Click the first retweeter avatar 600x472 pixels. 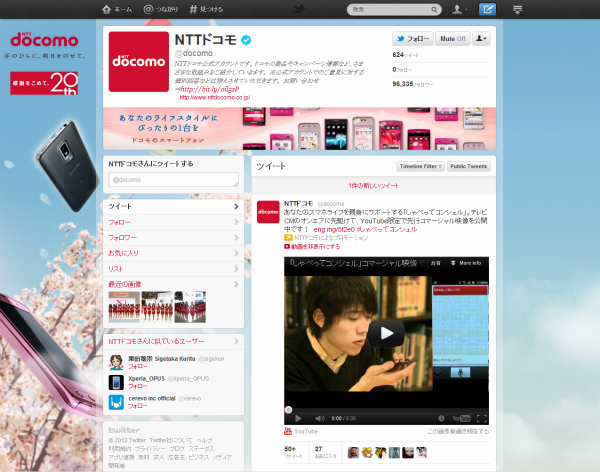[353, 452]
